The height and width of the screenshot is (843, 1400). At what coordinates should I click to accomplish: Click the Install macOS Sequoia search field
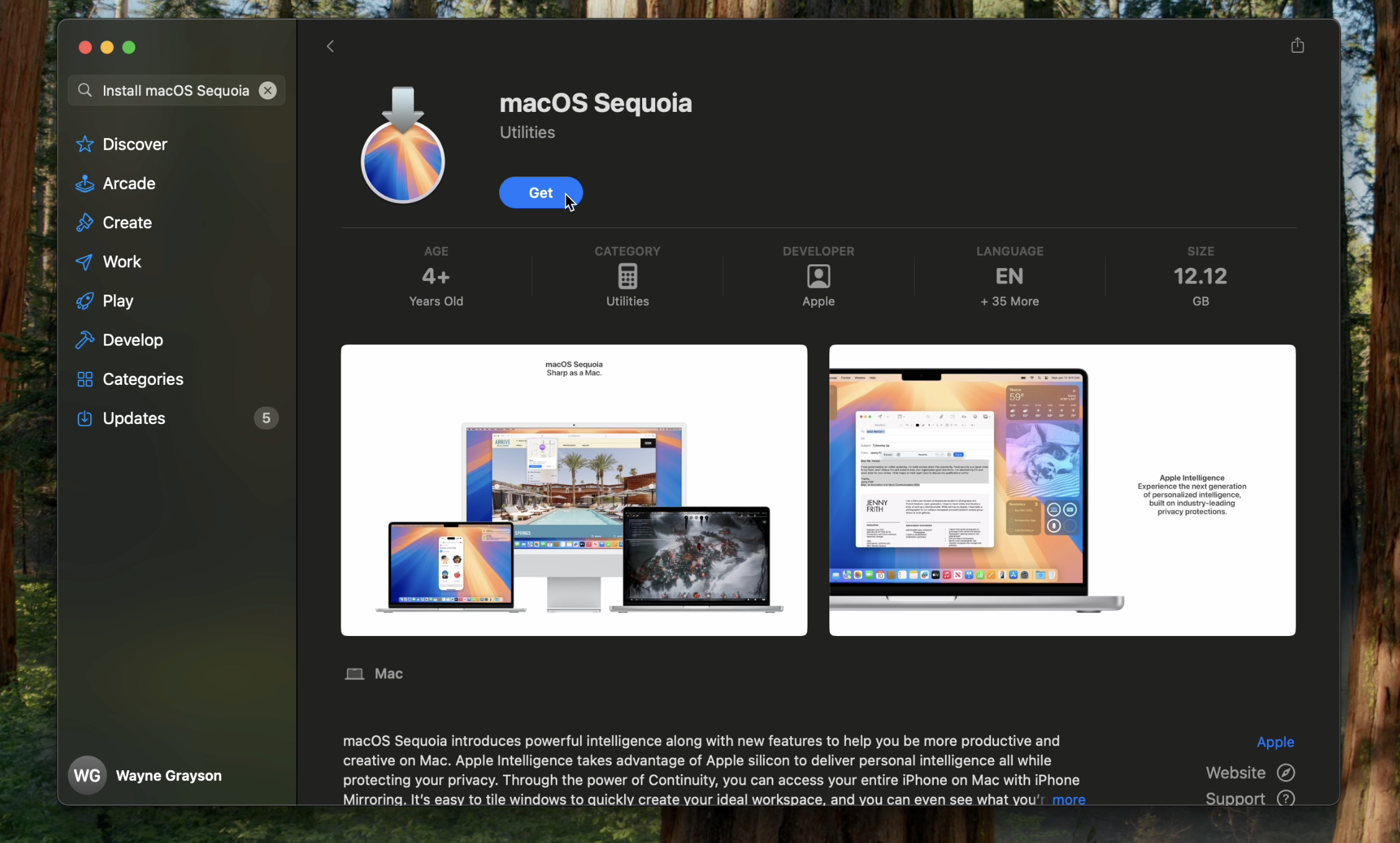175,91
